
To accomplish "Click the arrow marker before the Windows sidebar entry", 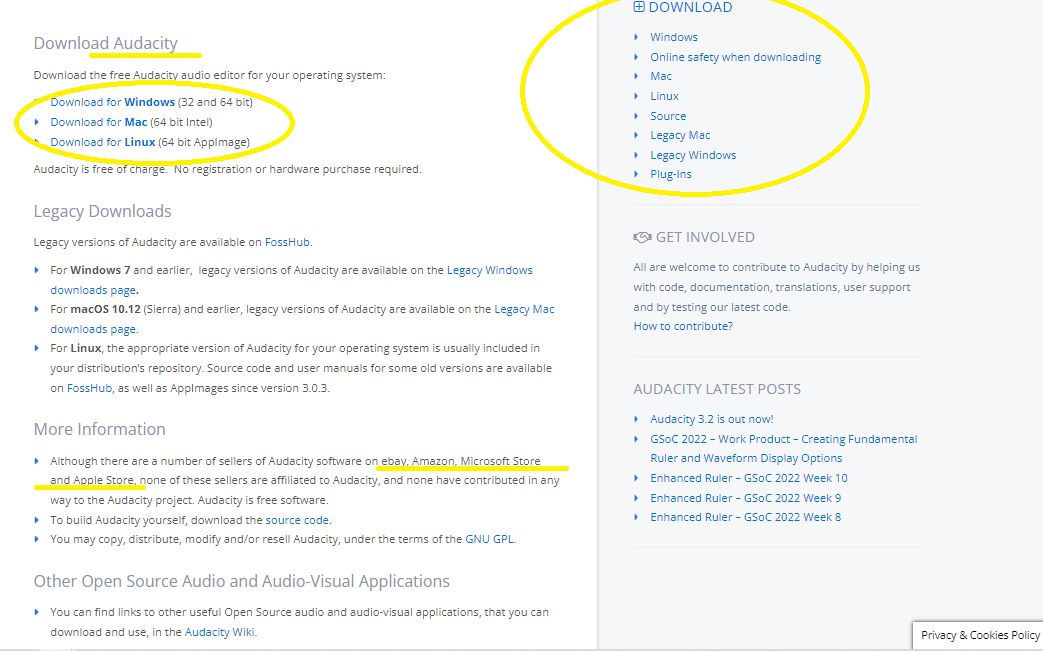I will 636,37.
